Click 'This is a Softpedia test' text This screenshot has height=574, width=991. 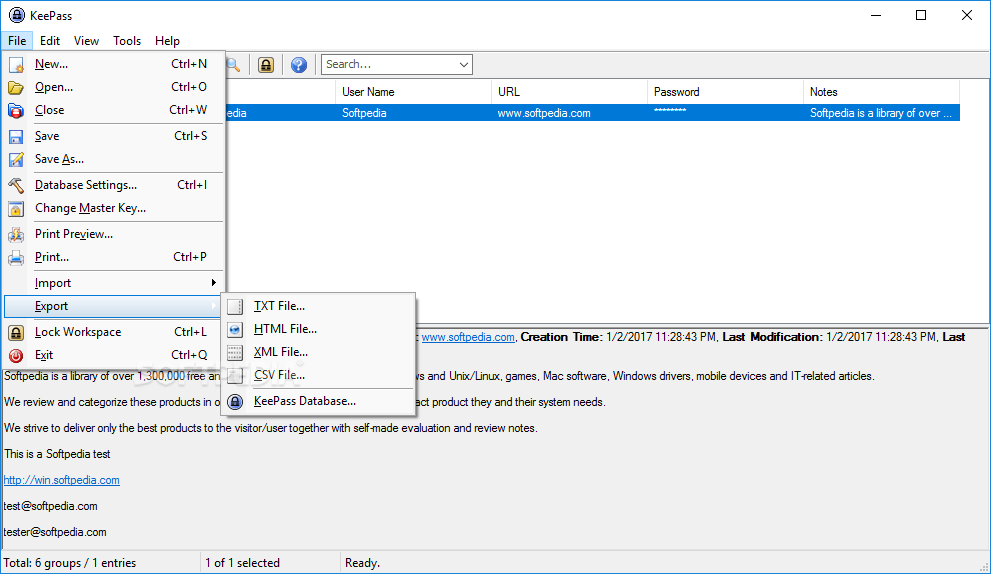(x=57, y=455)
